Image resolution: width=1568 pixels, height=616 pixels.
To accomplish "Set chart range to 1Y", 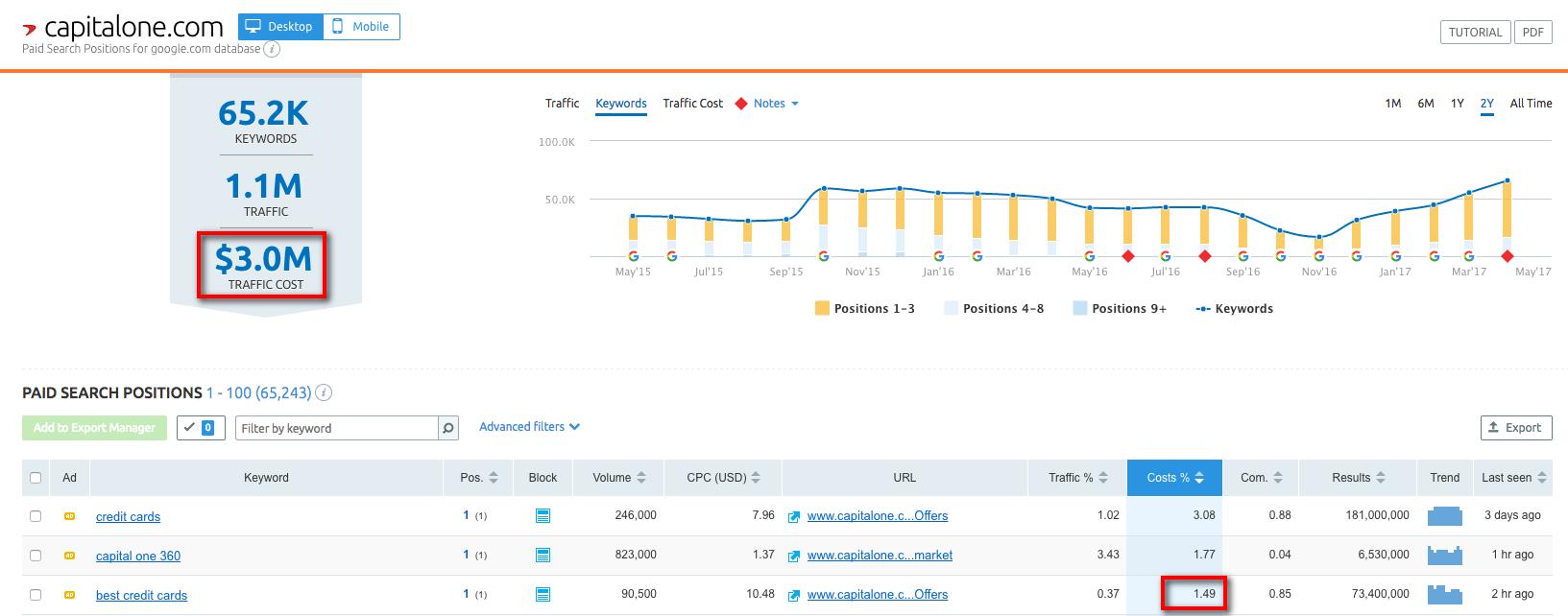I will click(1458, 104).
